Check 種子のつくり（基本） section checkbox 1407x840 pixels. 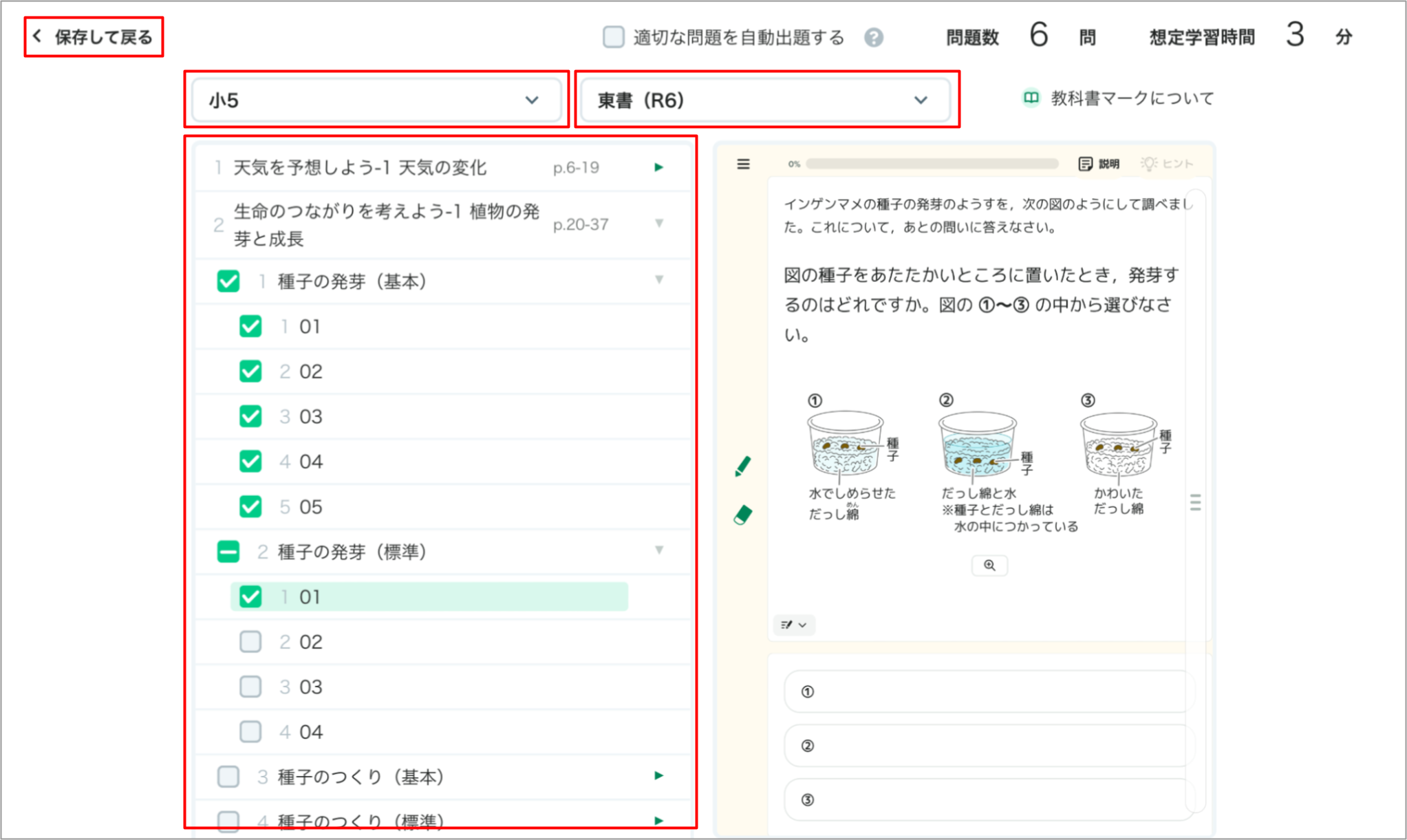pos(228,777)
